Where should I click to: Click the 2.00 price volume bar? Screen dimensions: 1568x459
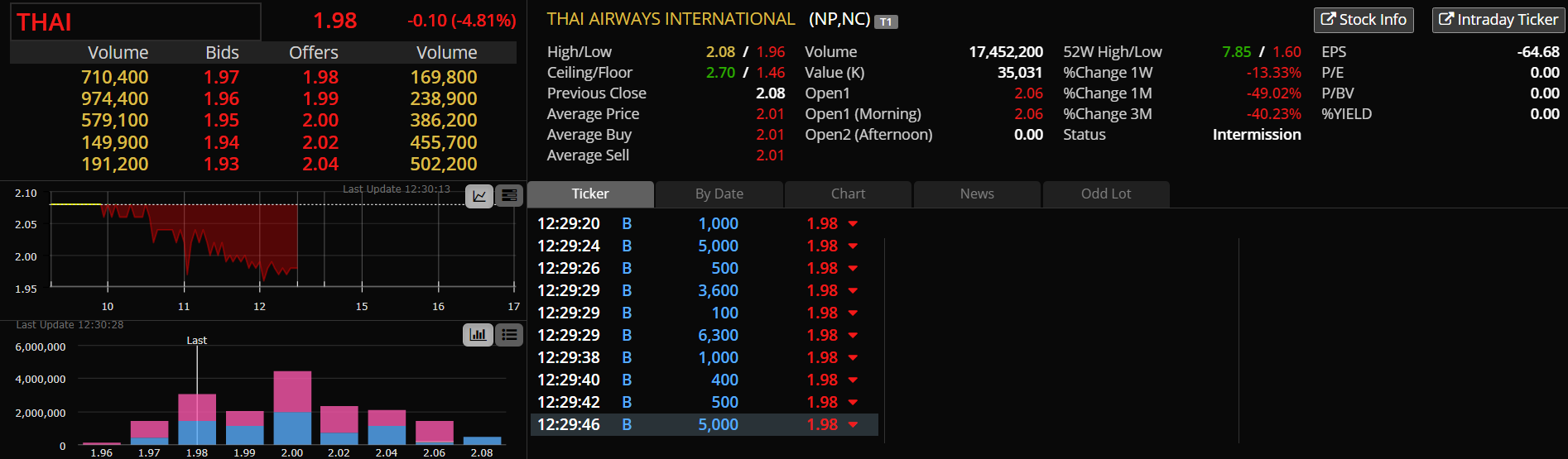pyautogui.click(x=292, y=408)
